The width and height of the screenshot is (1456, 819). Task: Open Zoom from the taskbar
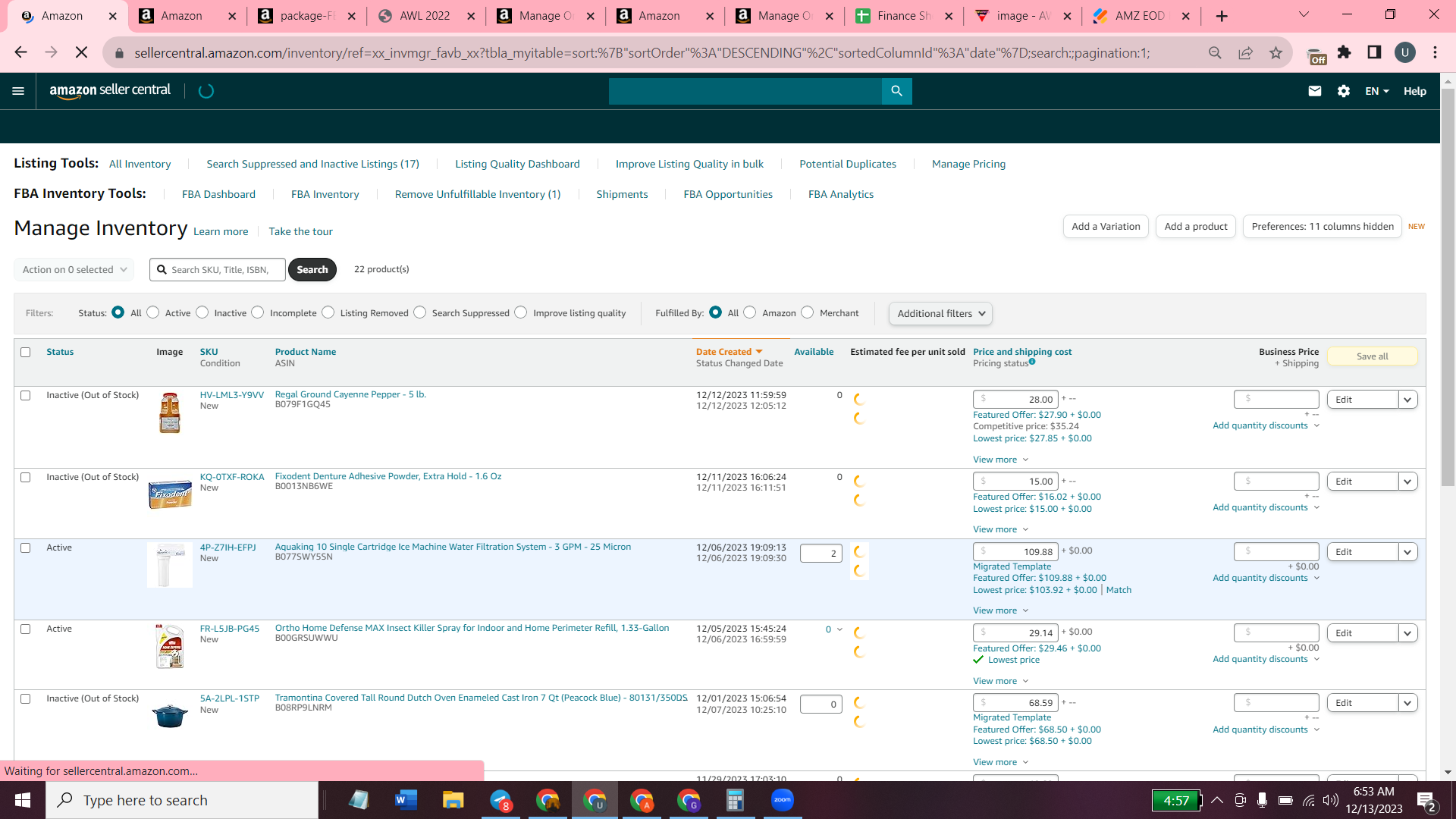(782, 800)
